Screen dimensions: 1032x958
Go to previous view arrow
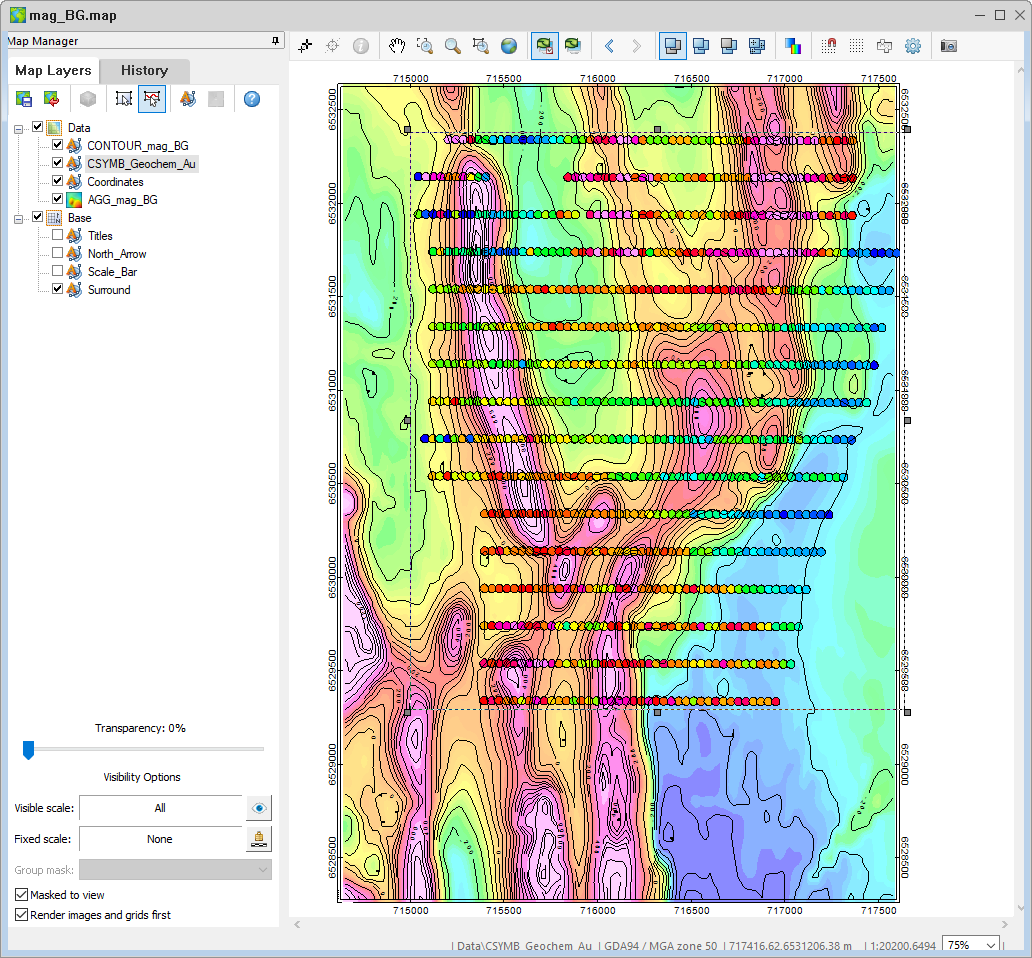(x=609, y=46)
